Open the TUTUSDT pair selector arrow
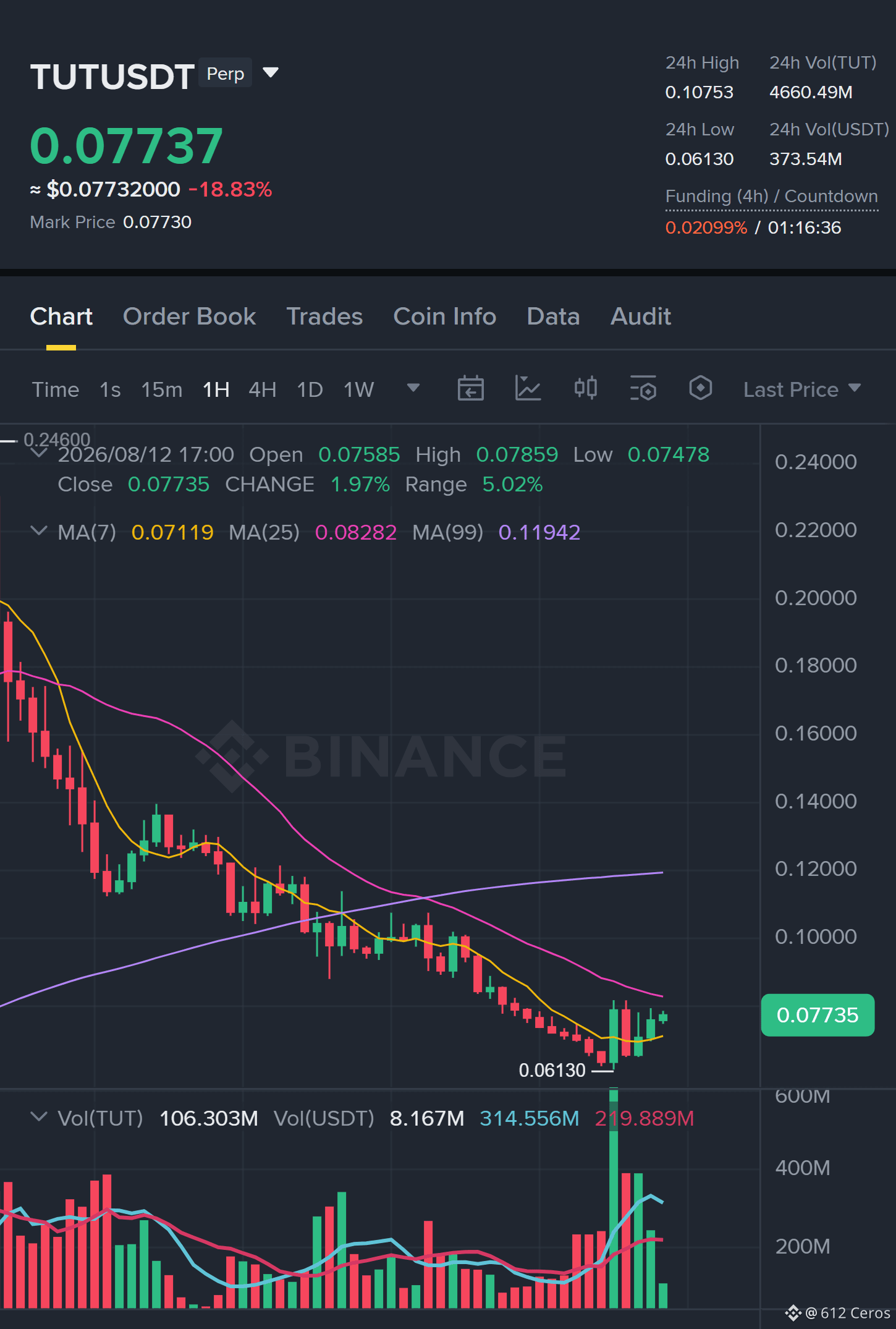Viewport: 896px width, 1329px height. pos(271,73)
